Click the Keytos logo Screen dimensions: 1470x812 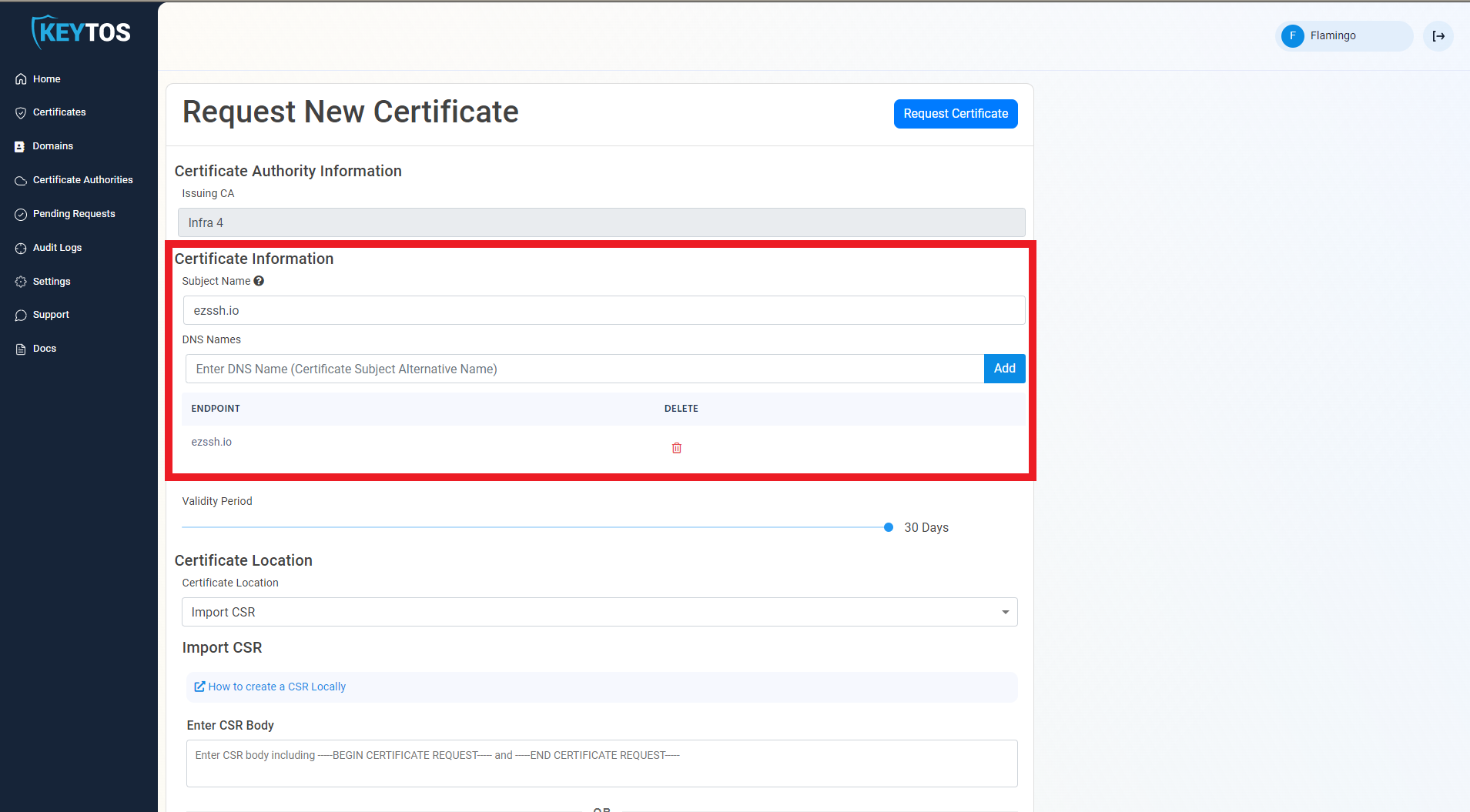click(x=81, y=32)
